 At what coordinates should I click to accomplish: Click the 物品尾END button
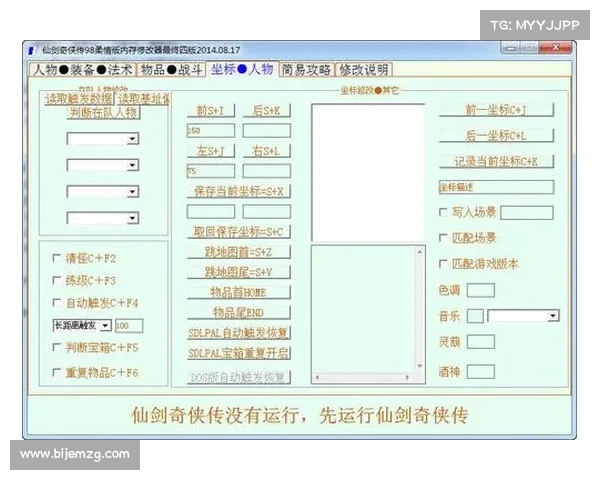click(x=239, y=313)
